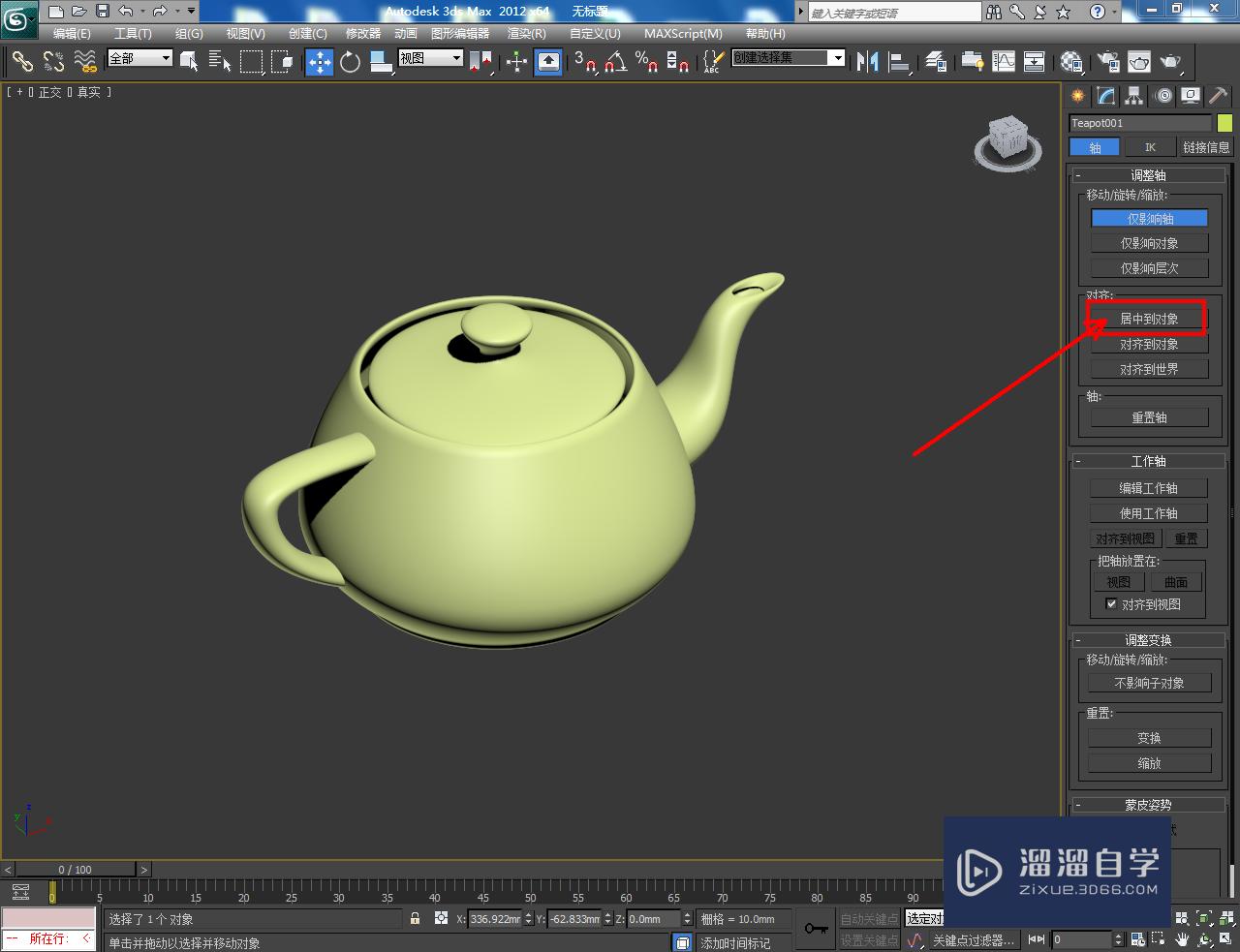This screenshot has height=952, width=1240.
Task: Activate the Select Object tool
Action: pos(189,62)
